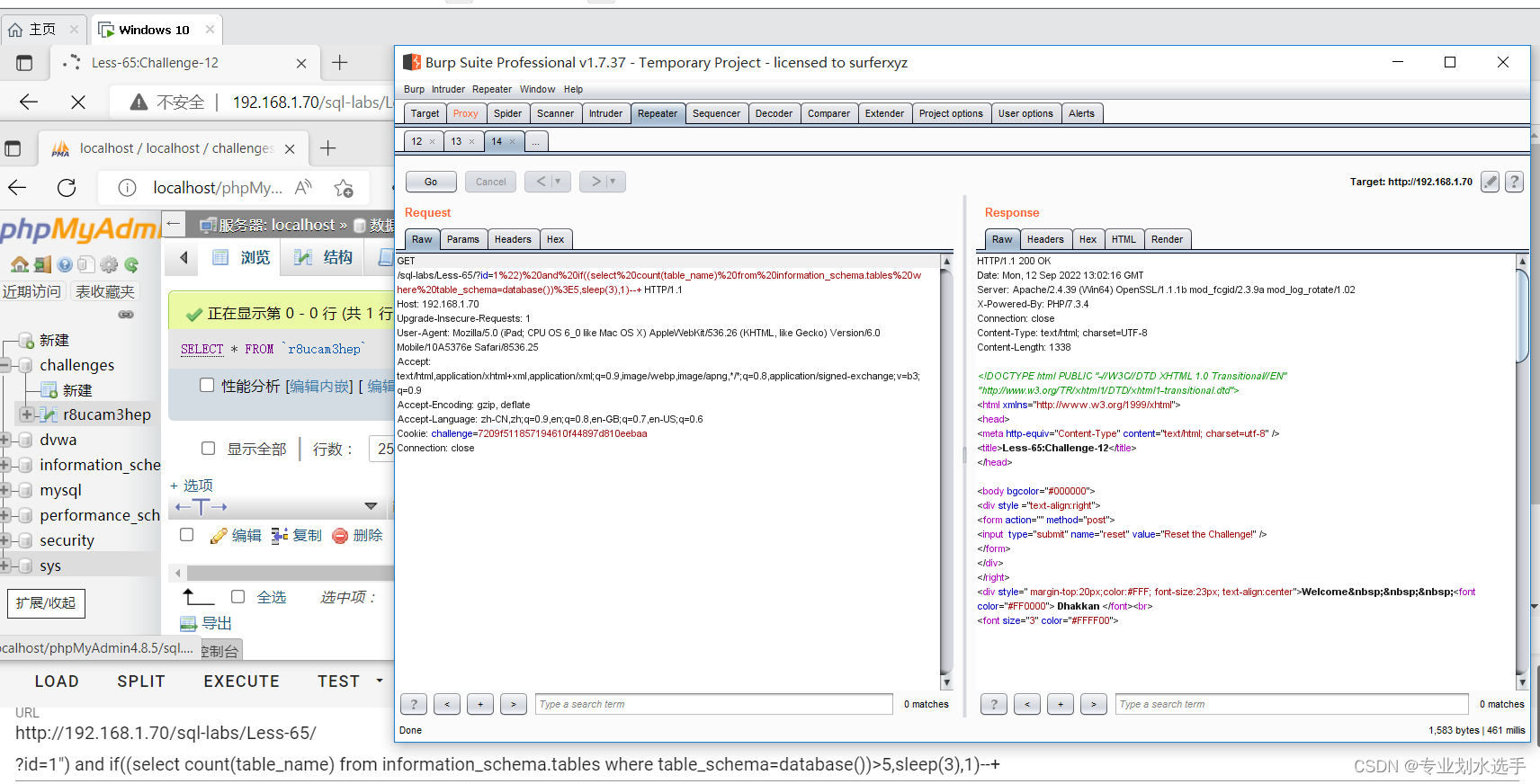Stop loading the 192.168.1.70 page
Screen dimensions: 1540x784
point(78,102)
